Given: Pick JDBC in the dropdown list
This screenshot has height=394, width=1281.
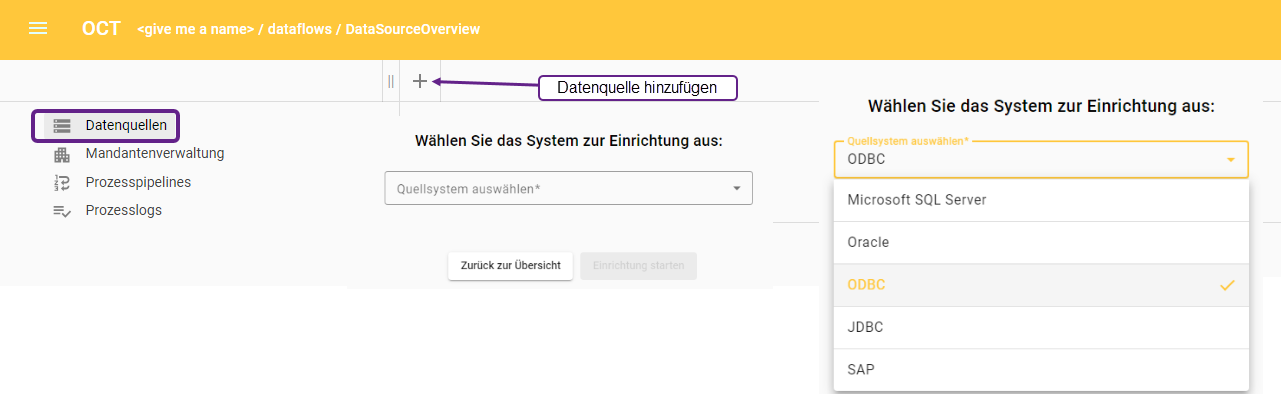Looking at the screenshot, I should pyautogui.click(x=1041, y=327).
